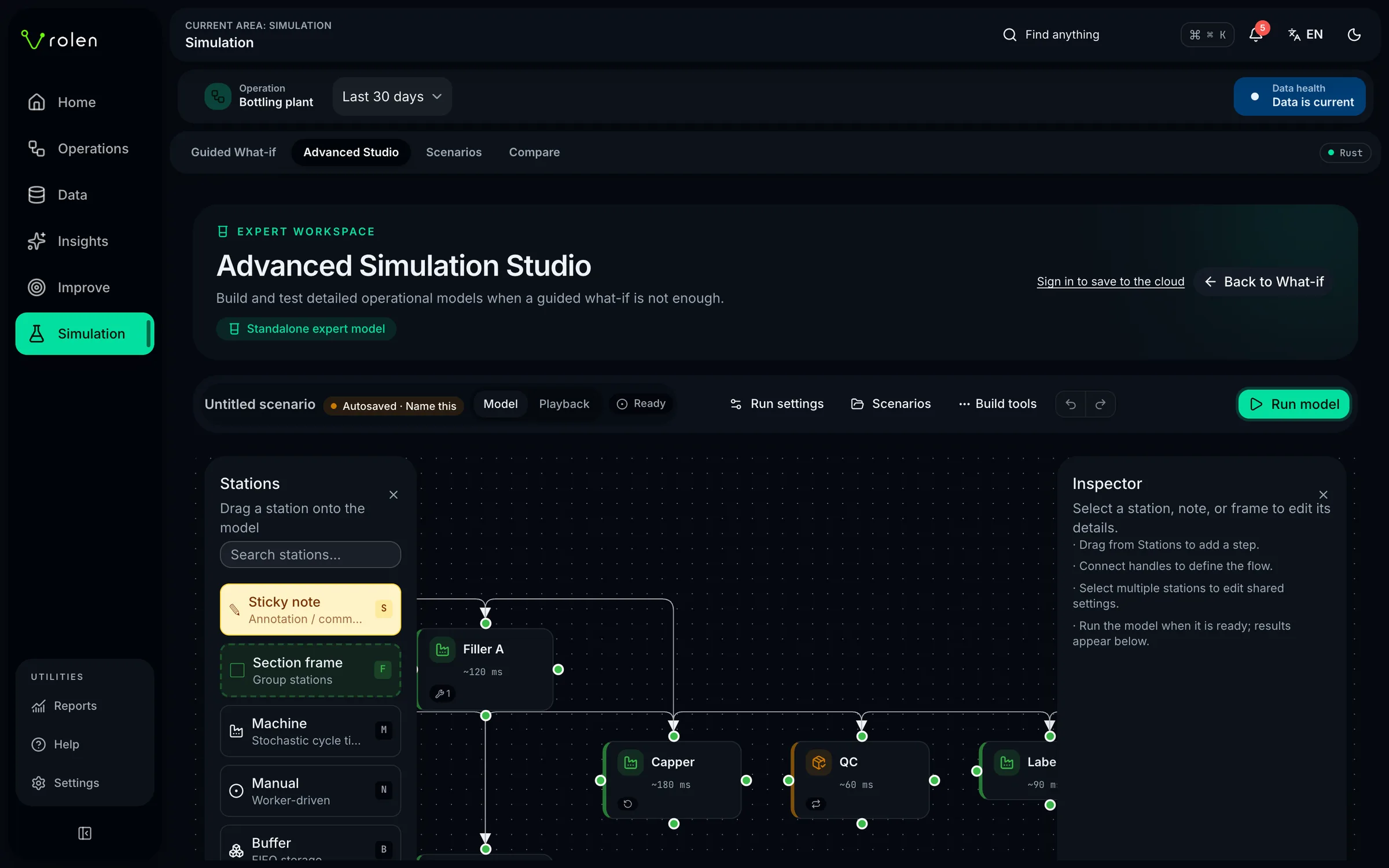
Task: Open the Find anything search
Action: (x=1050, y=35)
